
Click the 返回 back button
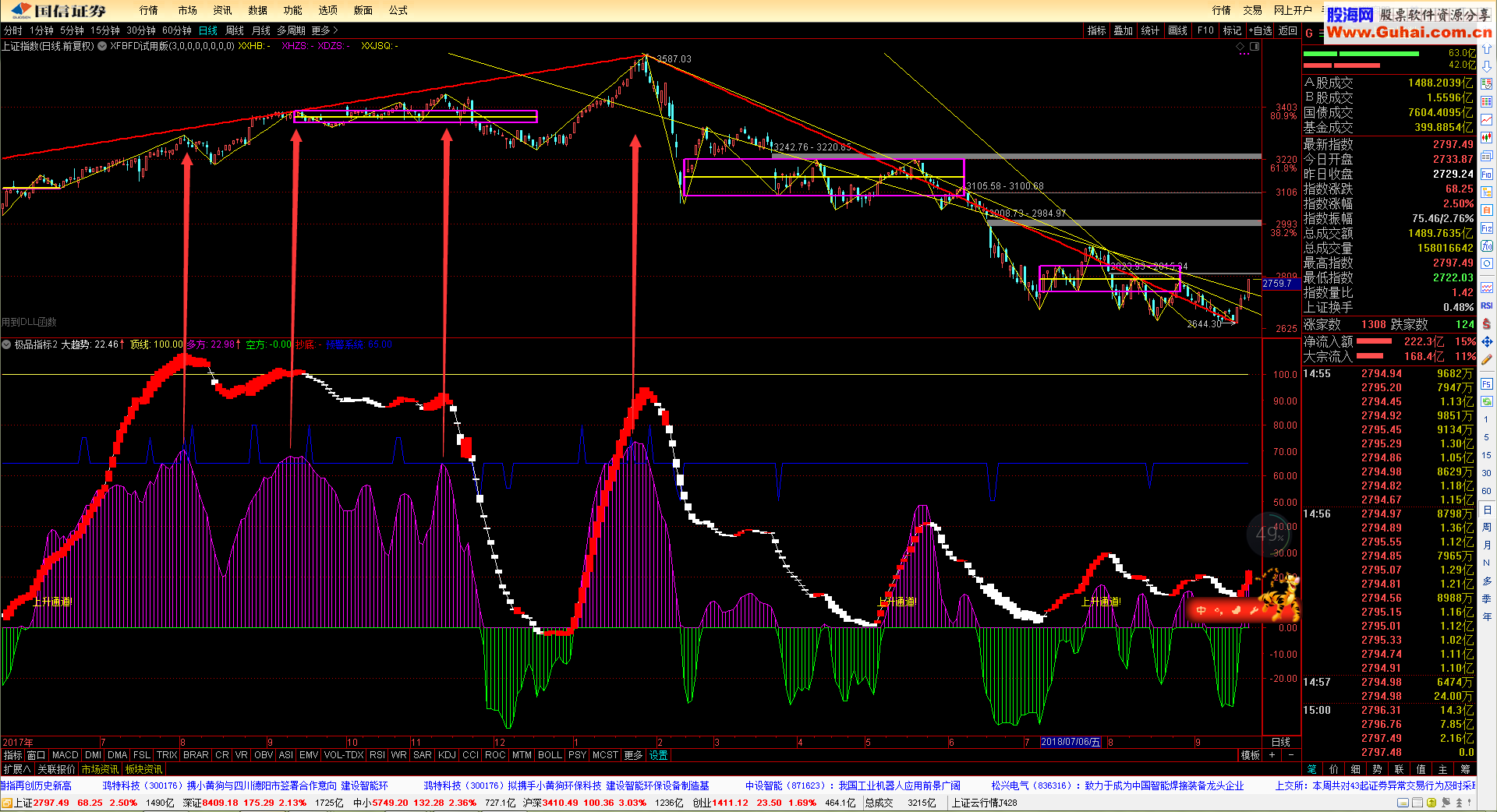pos(1287,30)
